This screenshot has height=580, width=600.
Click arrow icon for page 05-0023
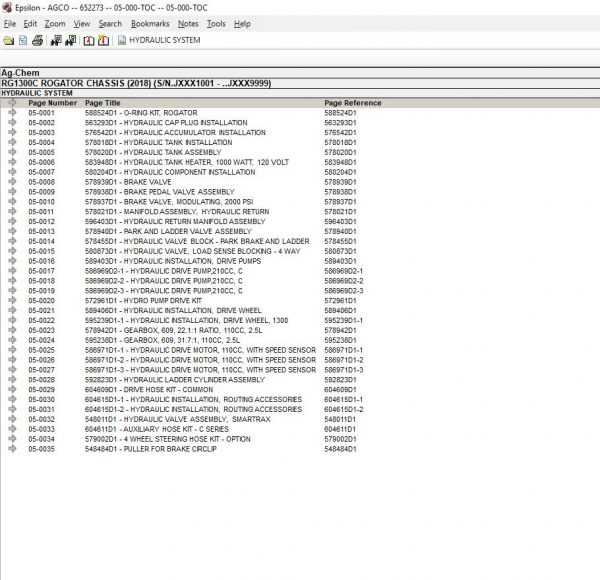pos(12,330)
